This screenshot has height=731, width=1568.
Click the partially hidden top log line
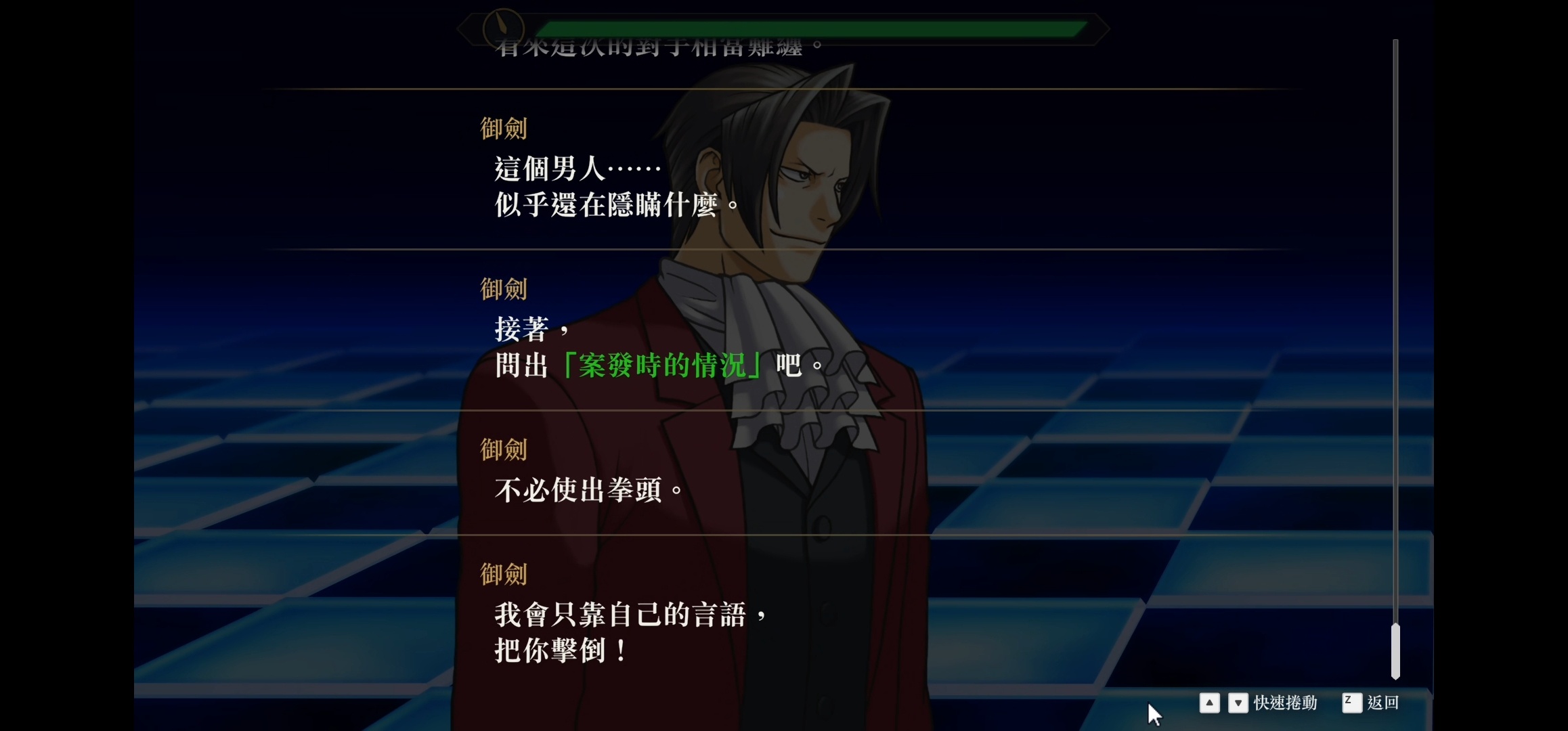[x=658, y=47]
